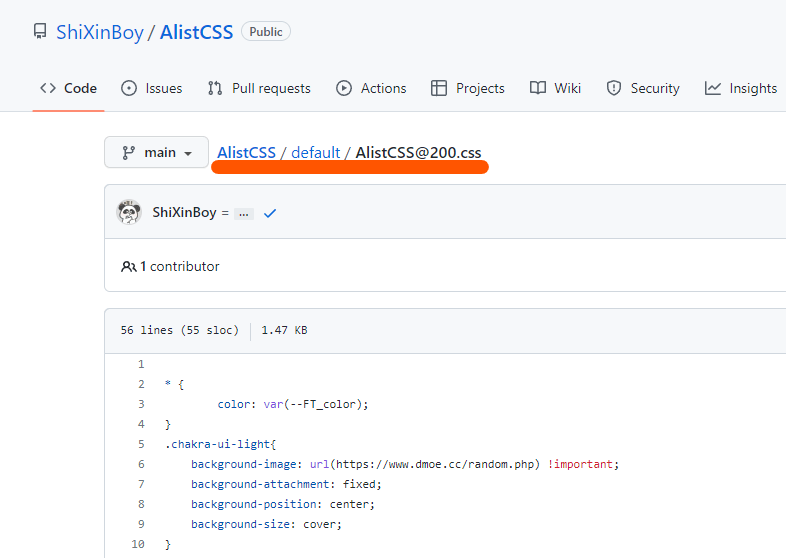786x558 pixels.
Task: Click the AlistCSS repository name link
Action: pyautogui.click(x=197, y=32)
